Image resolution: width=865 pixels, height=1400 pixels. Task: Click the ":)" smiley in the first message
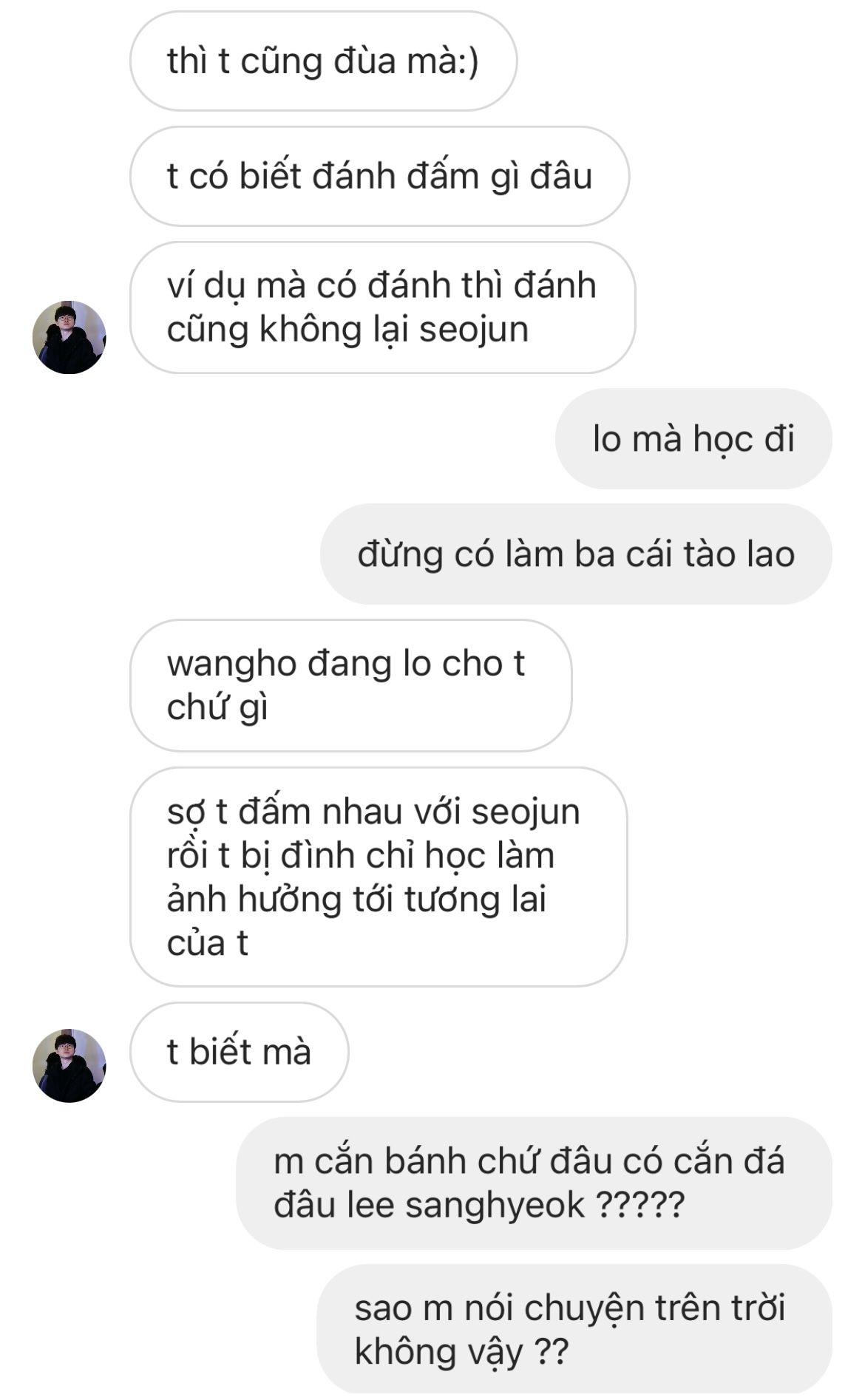(x=469, y=61)
